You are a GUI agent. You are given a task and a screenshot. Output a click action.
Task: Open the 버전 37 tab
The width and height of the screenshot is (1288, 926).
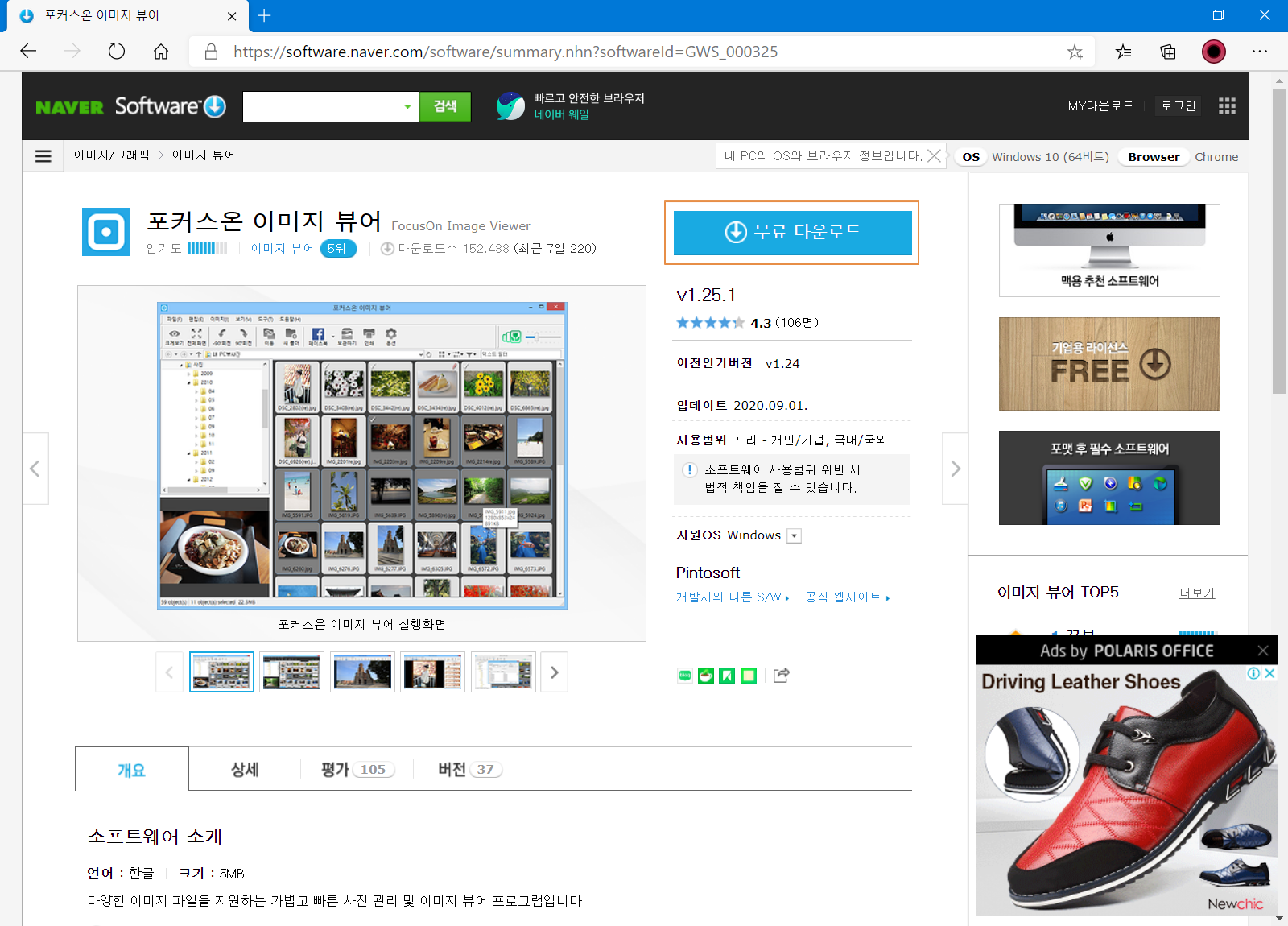(469, 770)
